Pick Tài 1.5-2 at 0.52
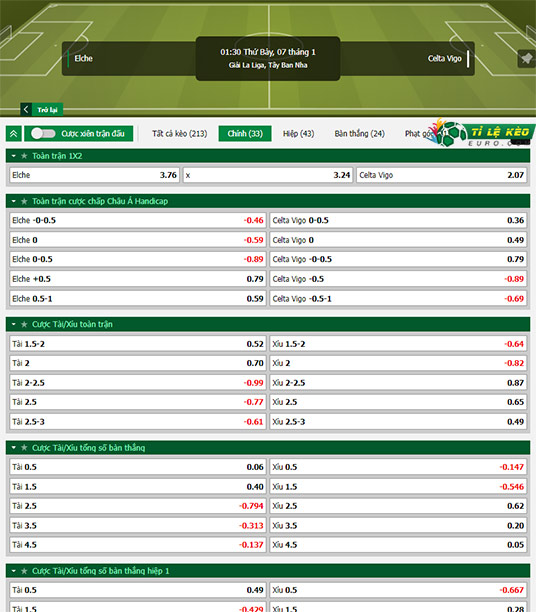 138,344
